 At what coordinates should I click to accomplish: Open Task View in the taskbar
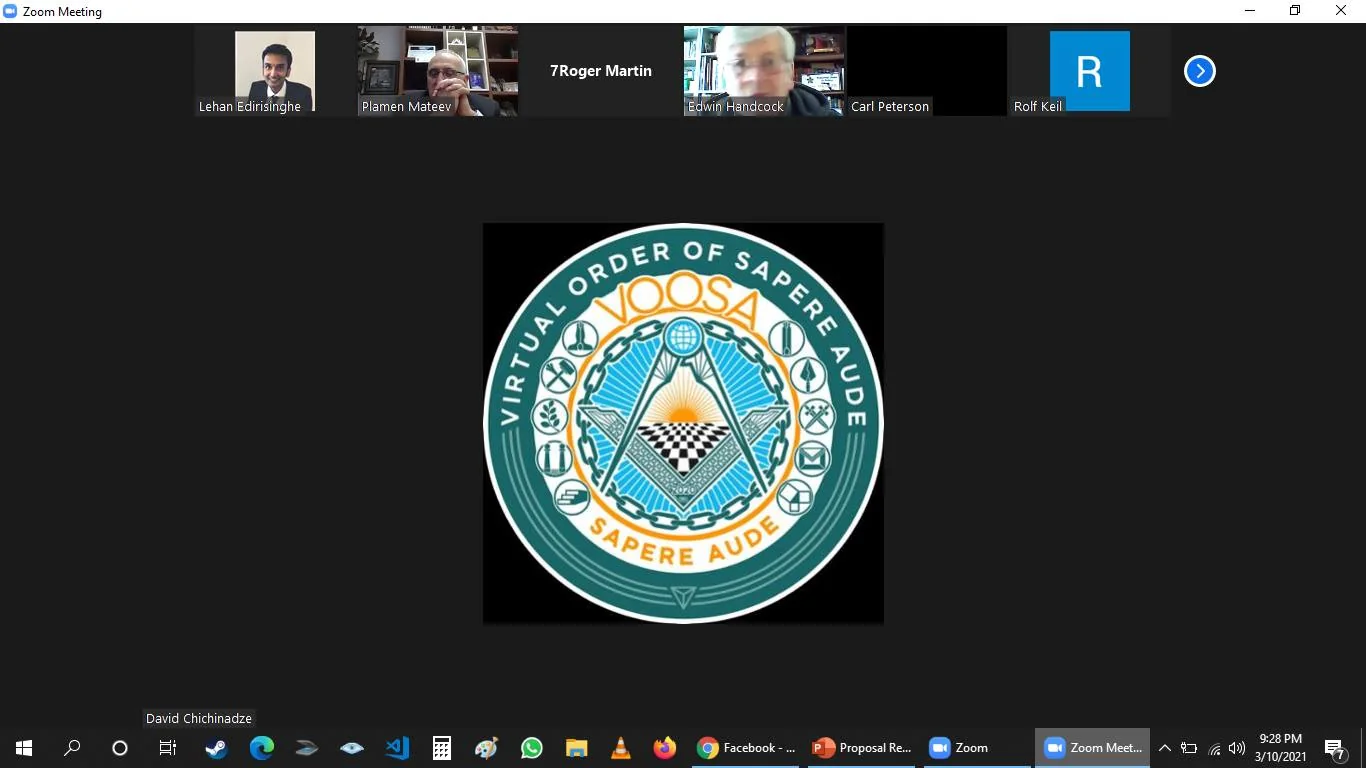point(168,748)
